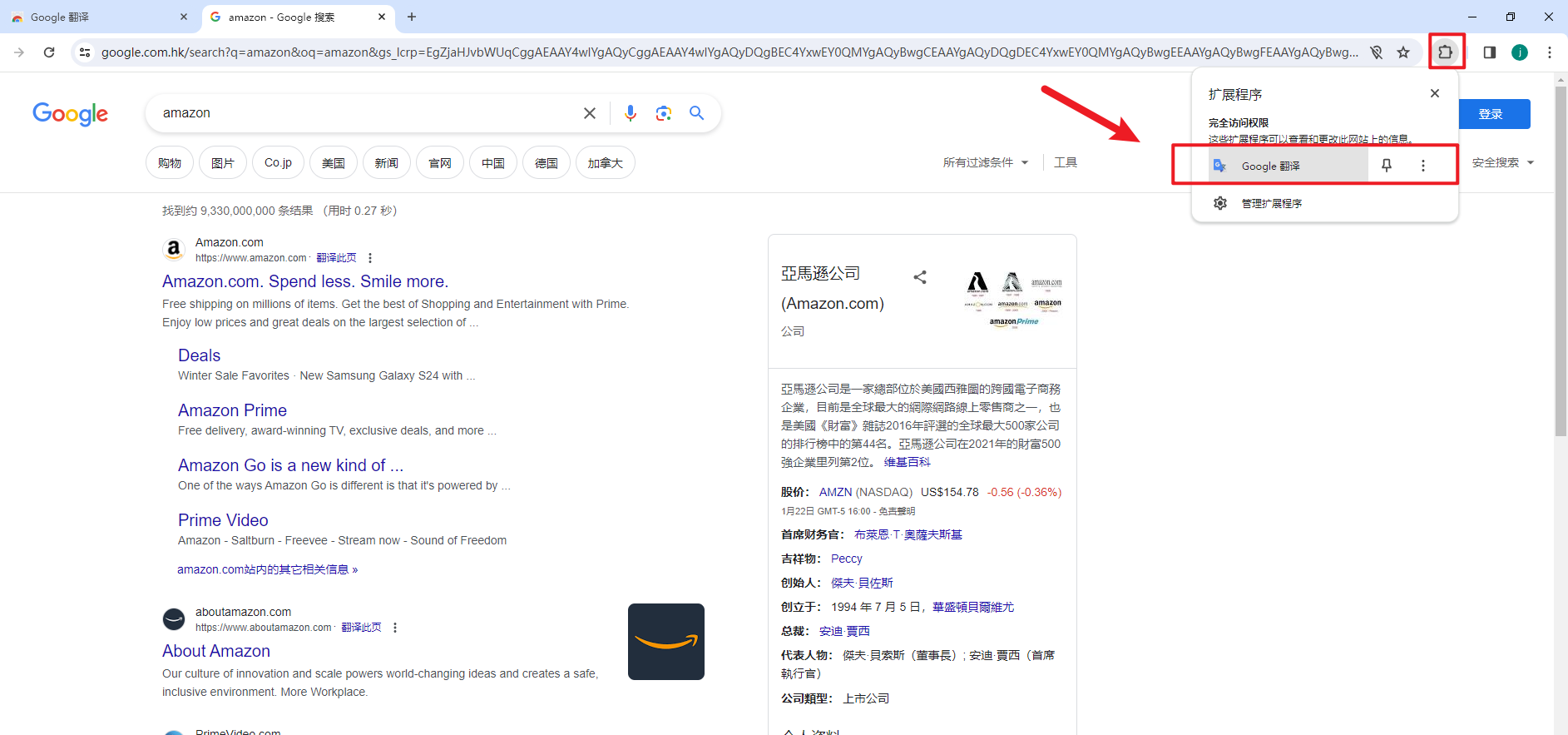The width and height of the screenshot is (1568, 735).
Task: Expand 所有过滤条件 dropdown
Action: 986,162
